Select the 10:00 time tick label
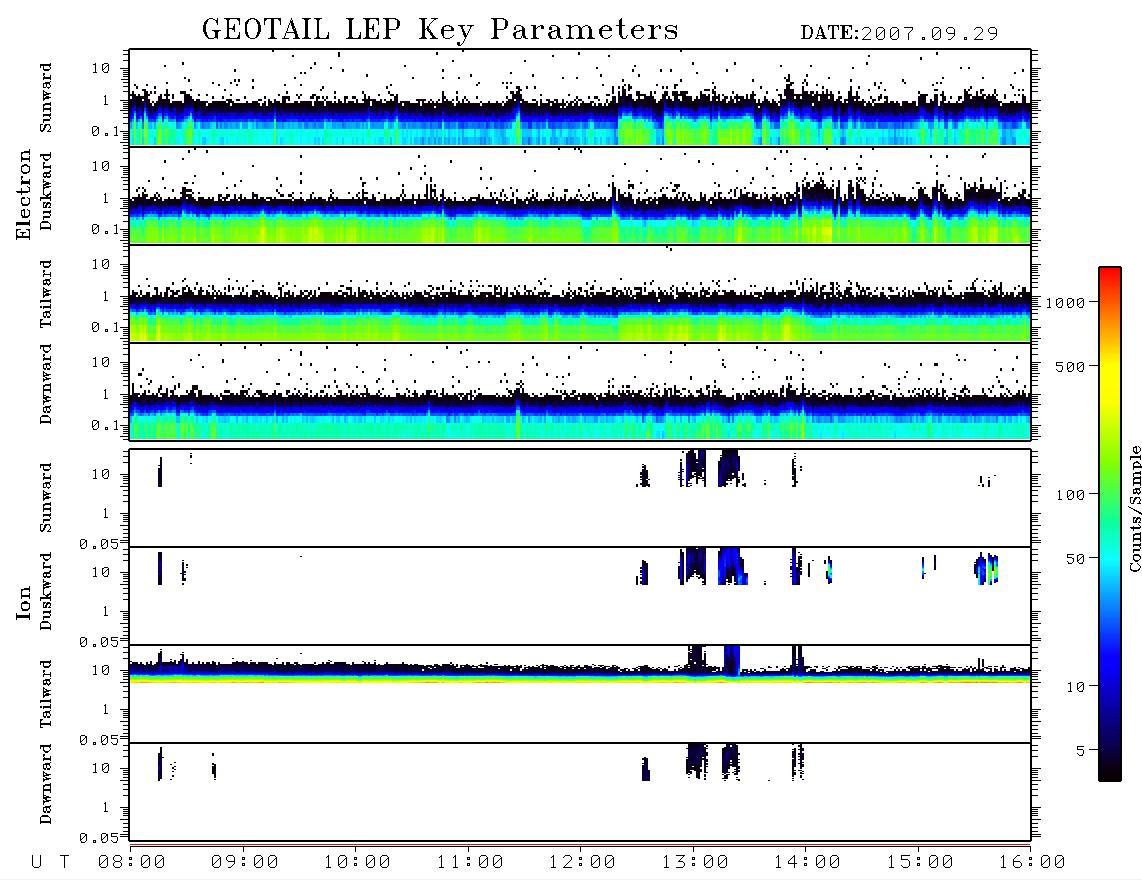 coord(357,863)
